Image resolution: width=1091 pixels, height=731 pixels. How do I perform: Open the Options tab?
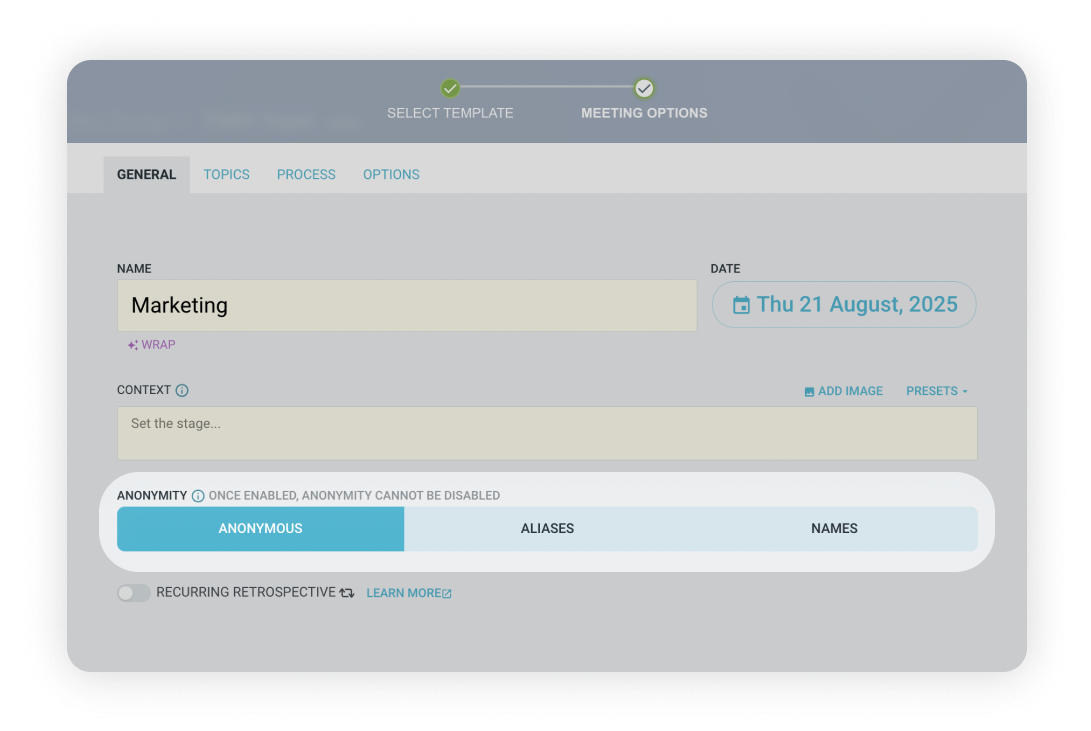(391, 174)
